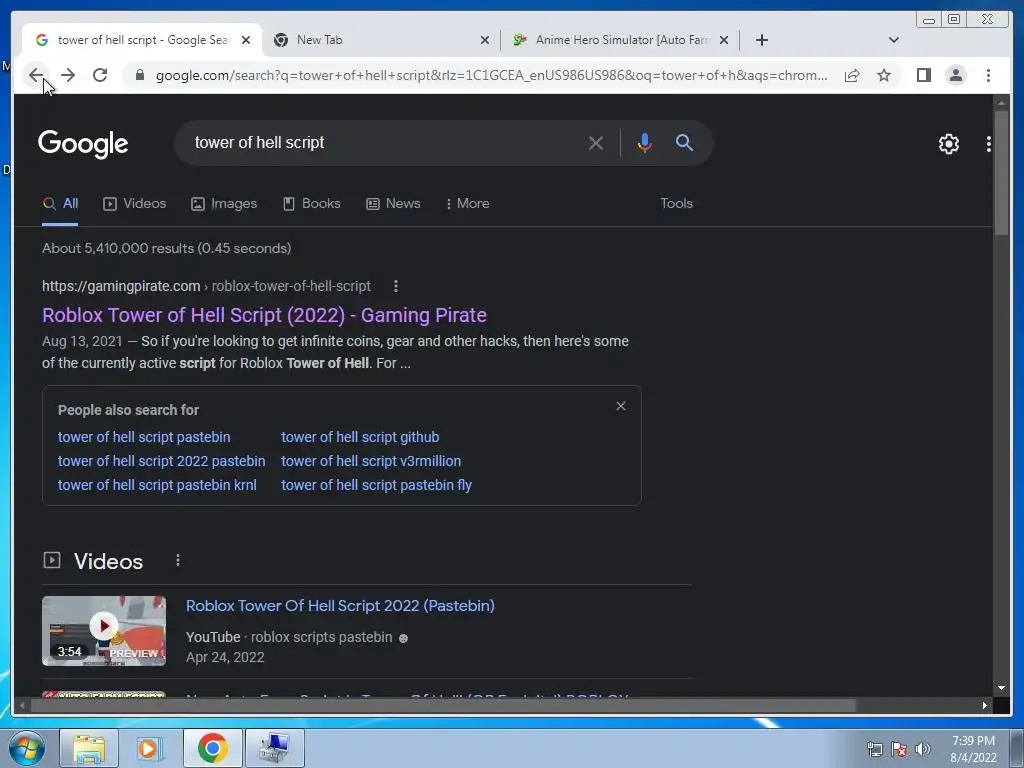Image resolution: width=1024 pixels, height=768 pixels.
Task: Play the 3:54 video thumbnail
Action: pos(104,631)
